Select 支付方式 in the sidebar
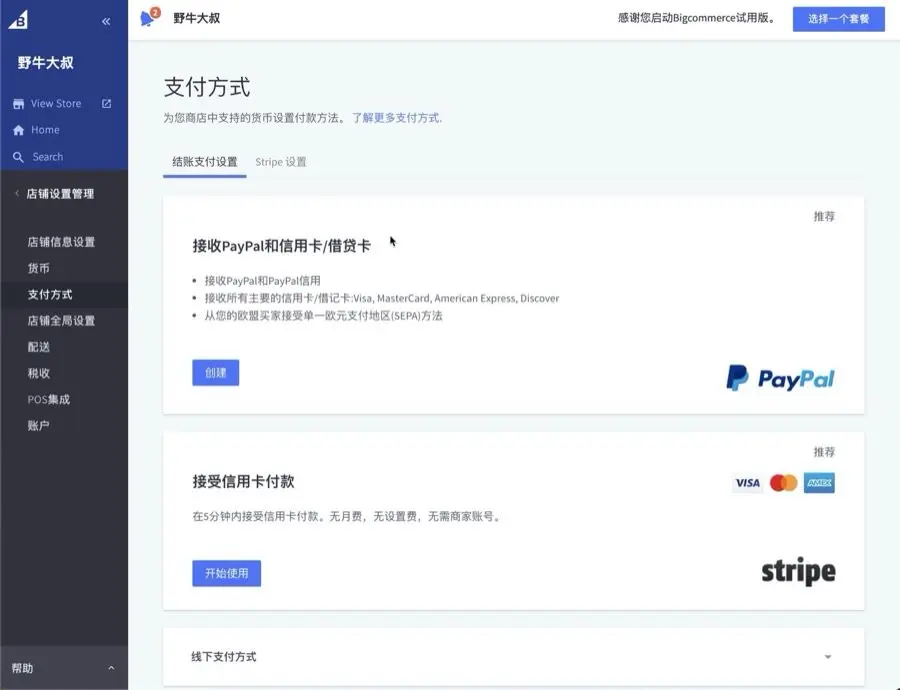The image size is (900, 690). 50,294
